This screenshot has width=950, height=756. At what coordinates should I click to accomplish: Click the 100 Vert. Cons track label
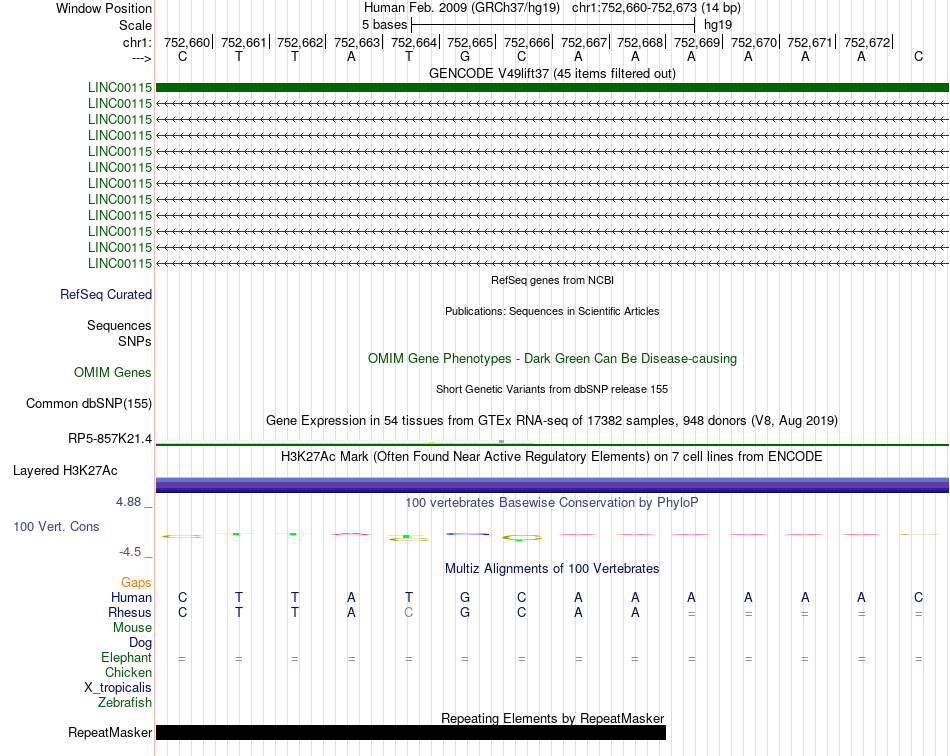56,526
